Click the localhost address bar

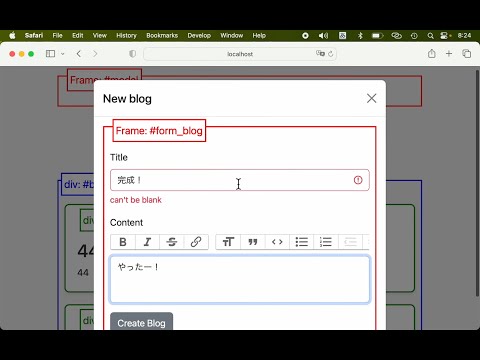coord(240,54)
